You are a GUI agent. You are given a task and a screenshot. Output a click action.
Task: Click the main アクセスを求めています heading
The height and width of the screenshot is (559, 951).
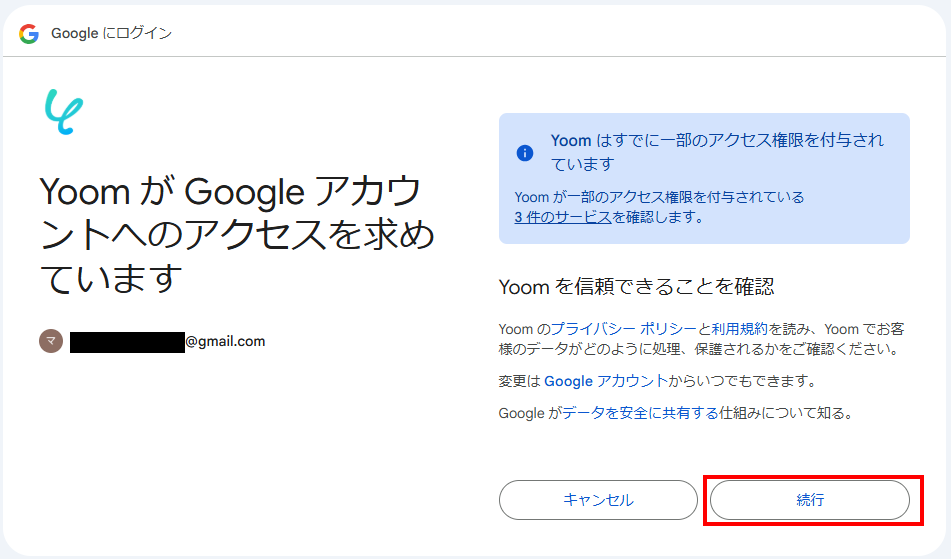tap(237, 233)
